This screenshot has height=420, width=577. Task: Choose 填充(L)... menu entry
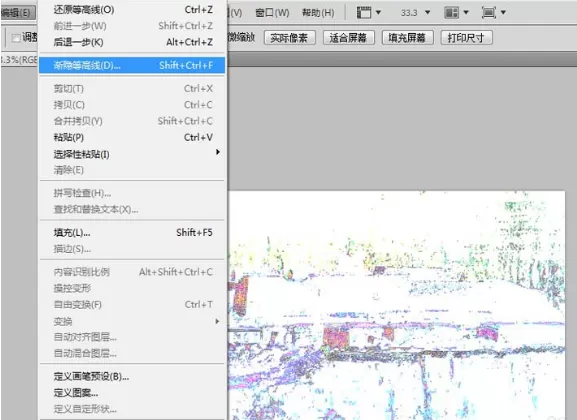tap(132, 233)
